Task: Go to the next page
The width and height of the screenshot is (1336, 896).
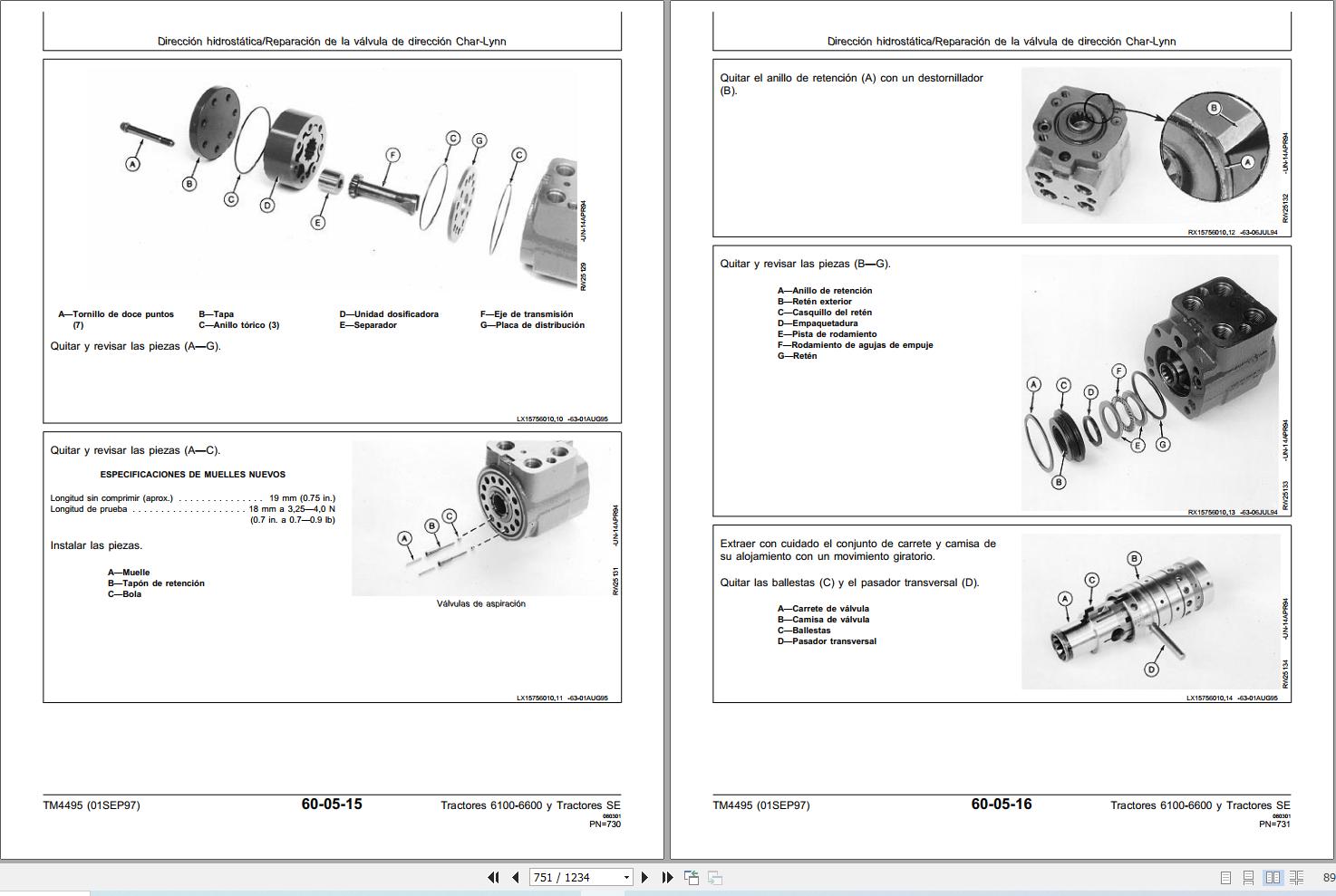Action: (644, 877)
